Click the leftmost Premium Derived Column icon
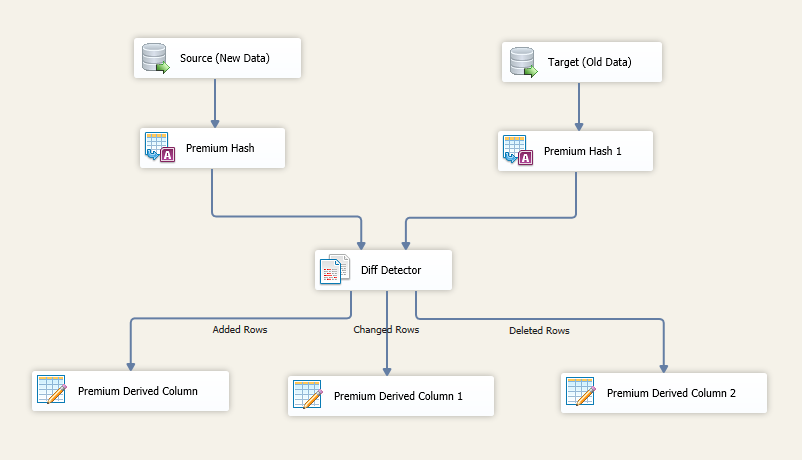802x460 pixels. pyautogui.click(x=51, y=391)
